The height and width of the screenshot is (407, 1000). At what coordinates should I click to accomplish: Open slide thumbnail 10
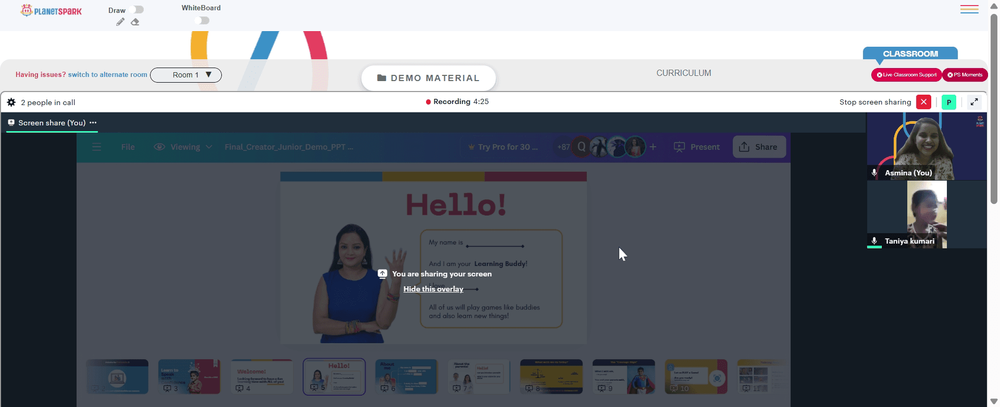click(696, 376)
